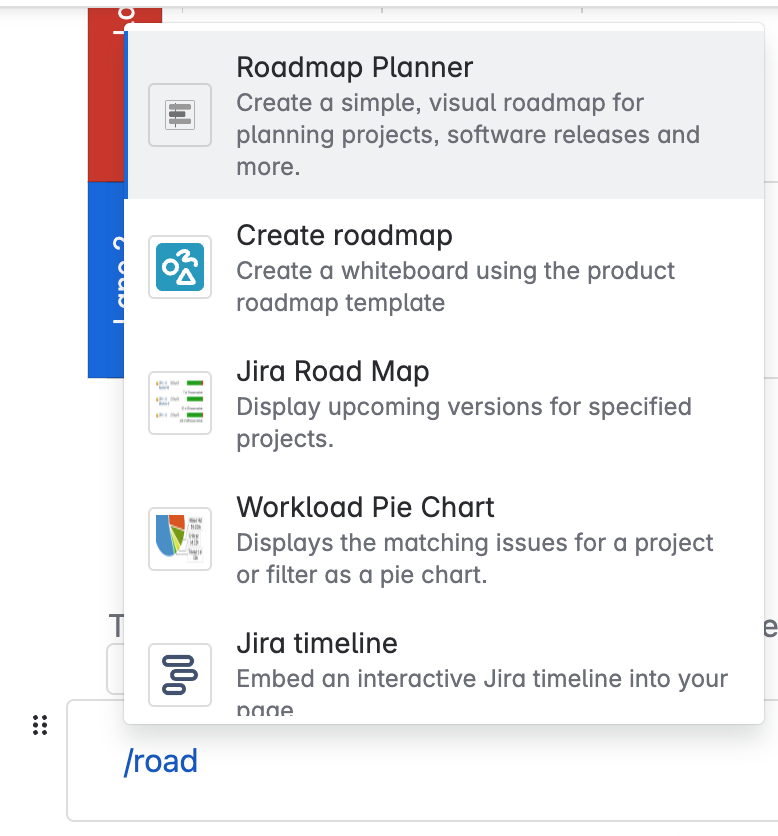The width and height of the screenshot is (778, 836).
Task: Choose the Create roadmap title
Action: pos(344,235)
